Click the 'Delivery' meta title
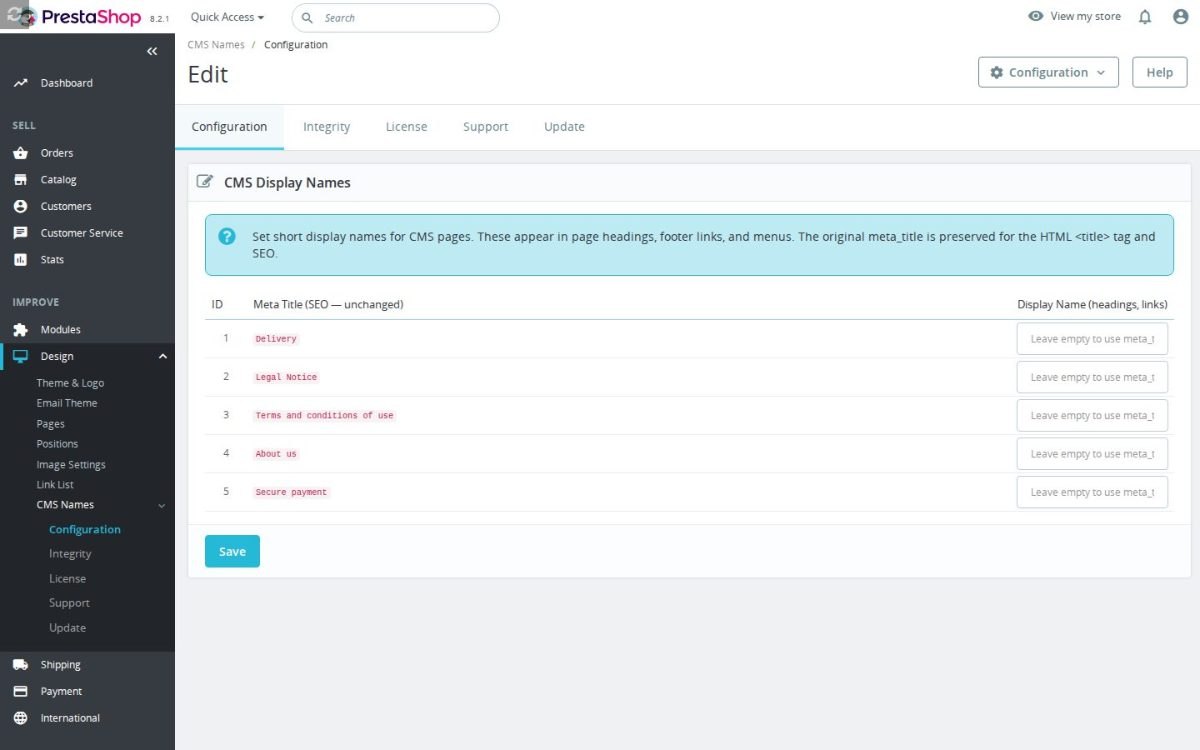This screenshot has height=750, width=1200. [276, 339]
